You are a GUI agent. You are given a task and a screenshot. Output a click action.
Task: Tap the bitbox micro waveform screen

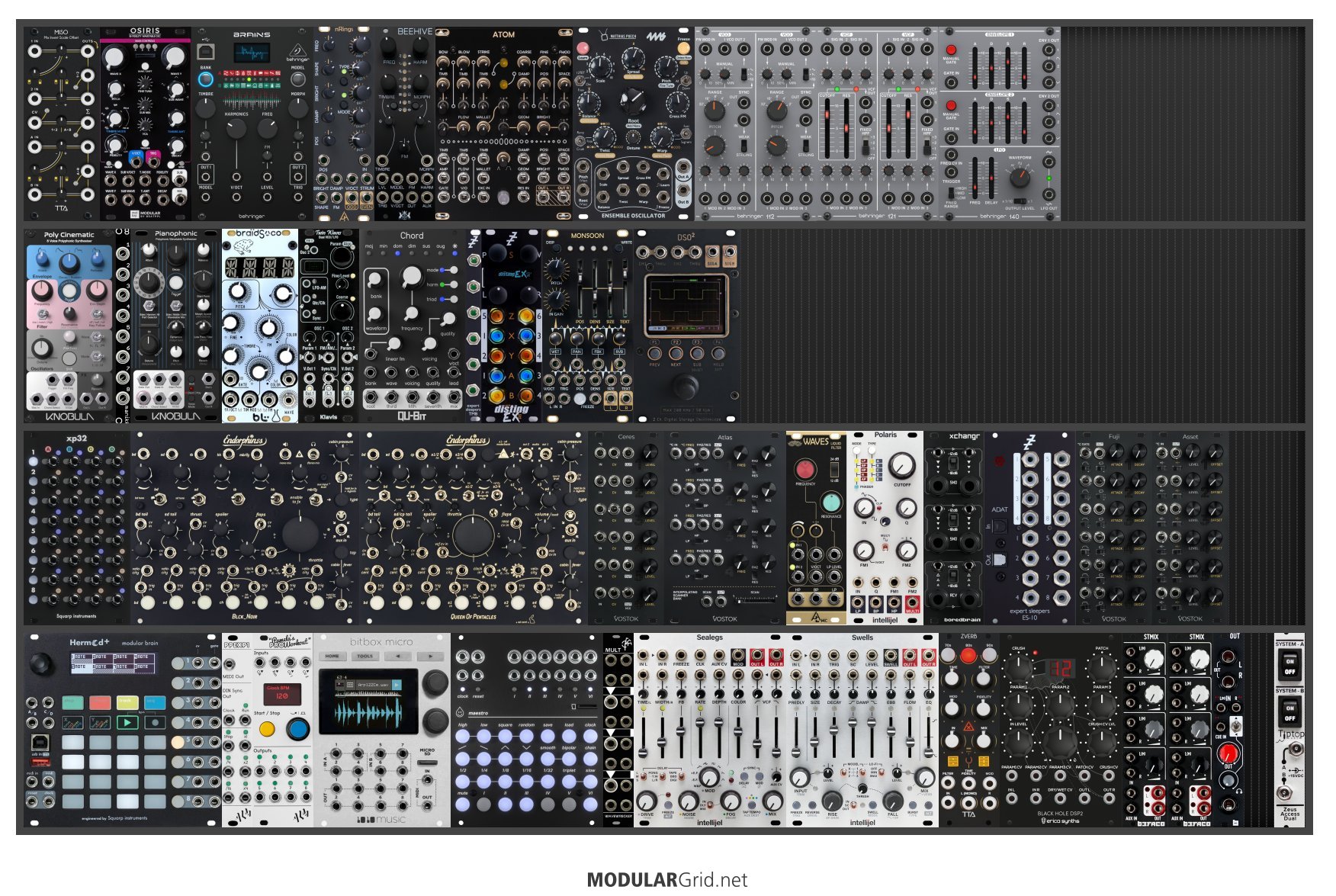(370, 703)
